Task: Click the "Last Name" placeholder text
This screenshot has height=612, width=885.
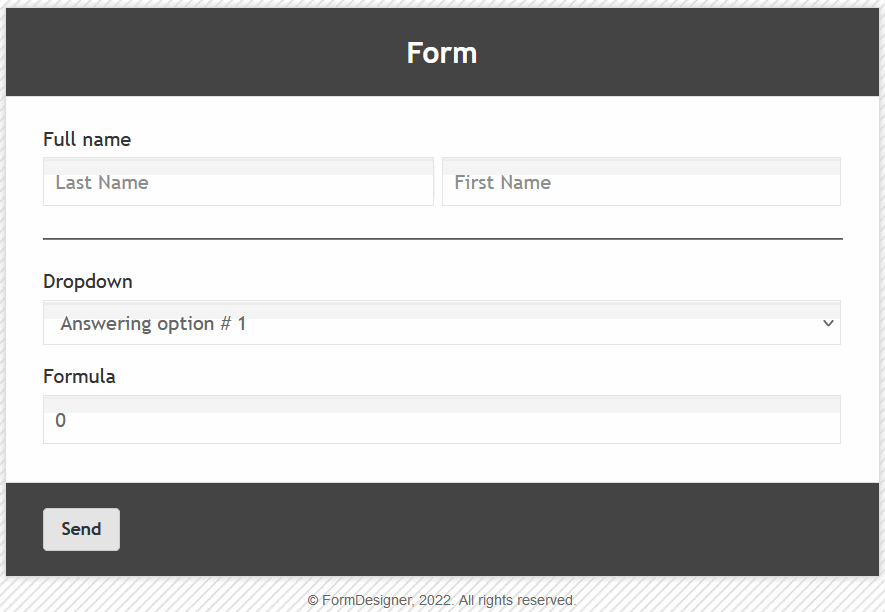Action: click(x=102, y=183)
